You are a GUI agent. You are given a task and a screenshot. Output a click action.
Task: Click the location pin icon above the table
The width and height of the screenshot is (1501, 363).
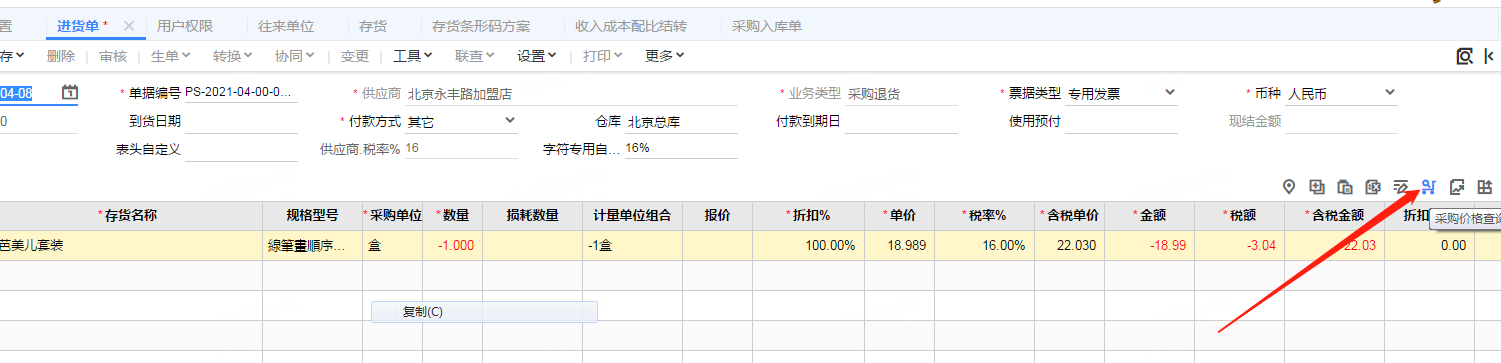(x=1289, y=186)
